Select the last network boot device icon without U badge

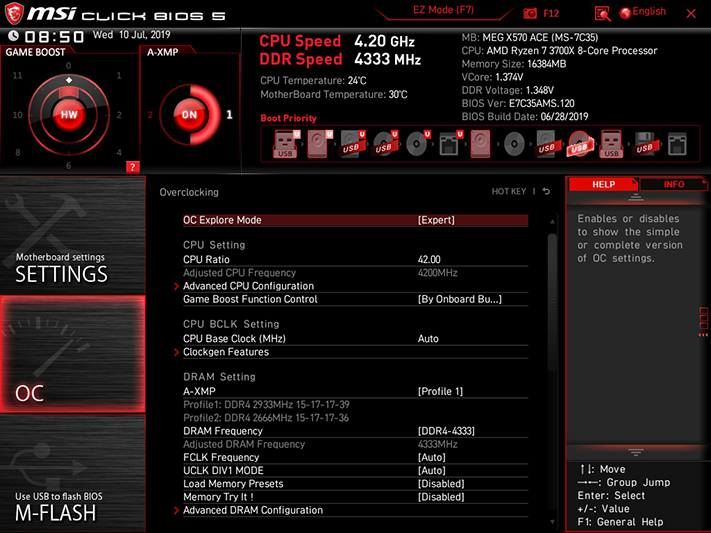pos(677,144)
